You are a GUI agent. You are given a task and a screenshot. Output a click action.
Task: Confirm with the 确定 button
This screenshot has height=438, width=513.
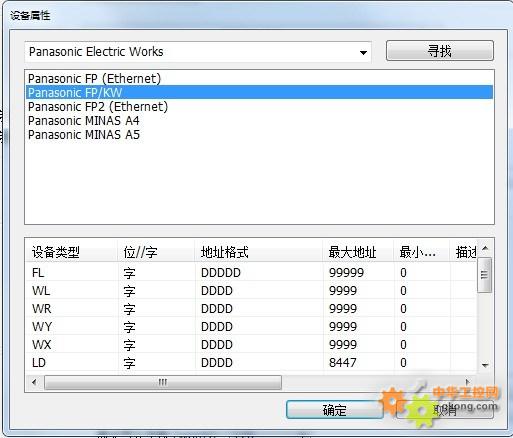pos(335,410)
